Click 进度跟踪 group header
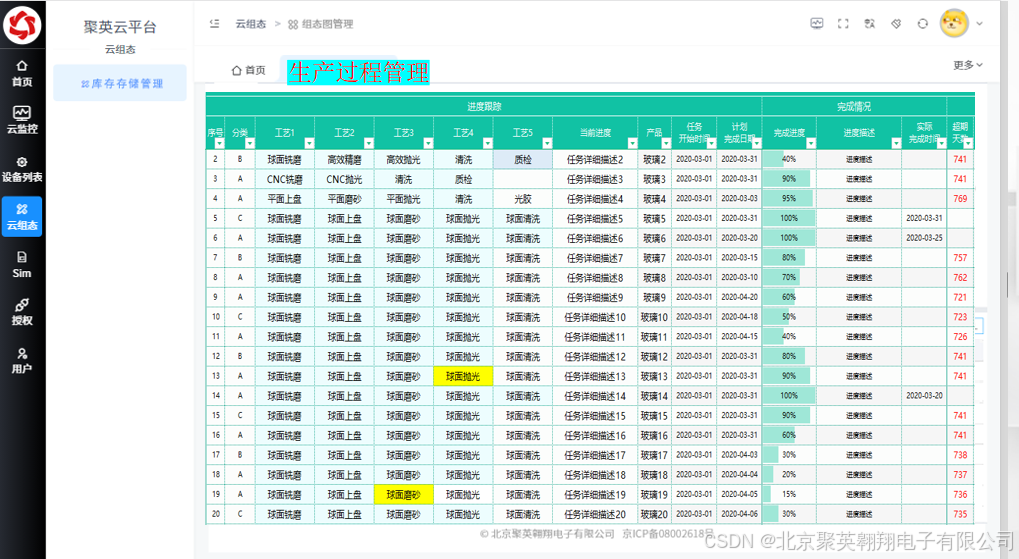Viewport: 1019px width, 559px height. [484, 107]
